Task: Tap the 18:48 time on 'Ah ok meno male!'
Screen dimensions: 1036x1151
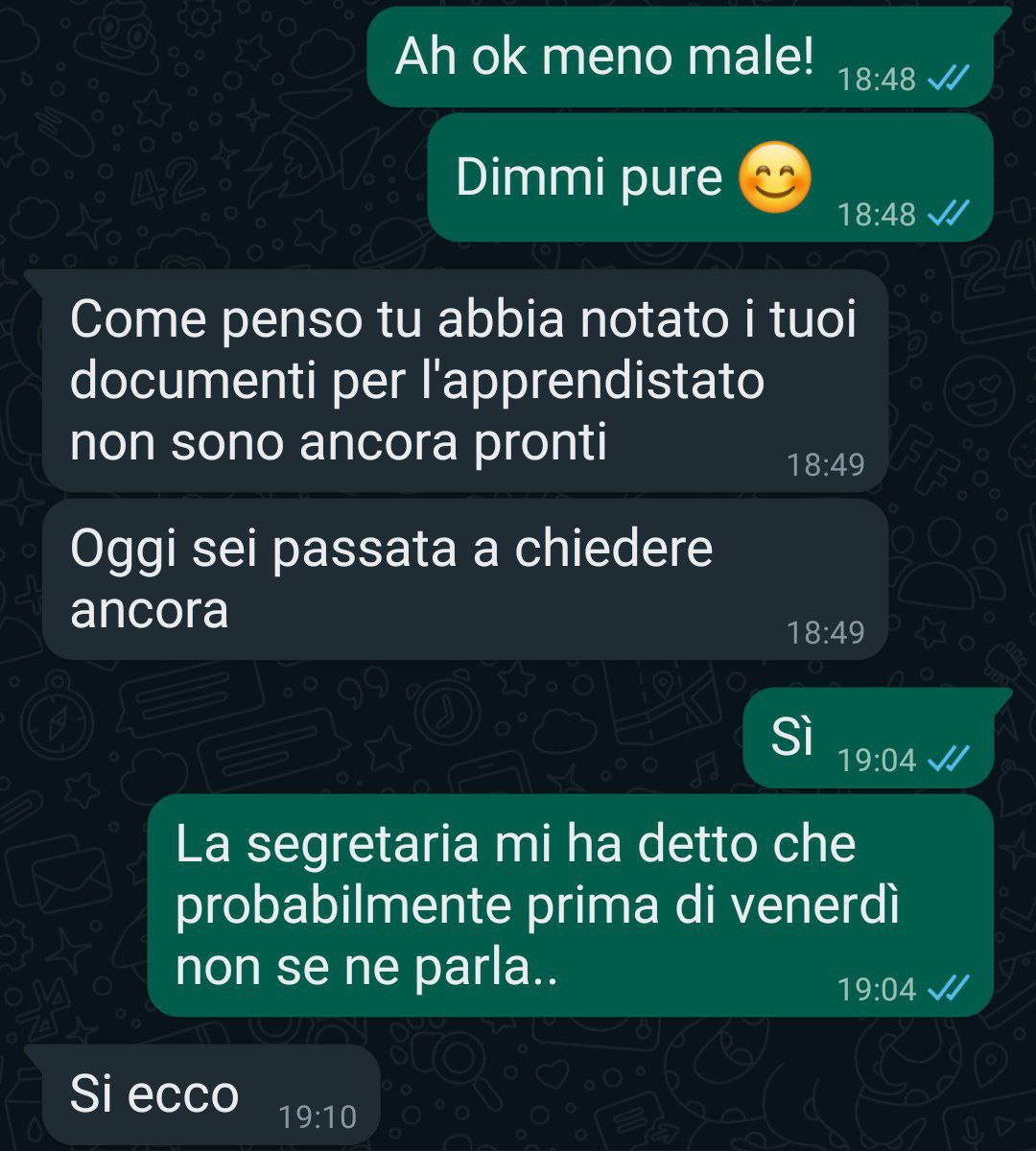Action: click(x=877, y=79)
